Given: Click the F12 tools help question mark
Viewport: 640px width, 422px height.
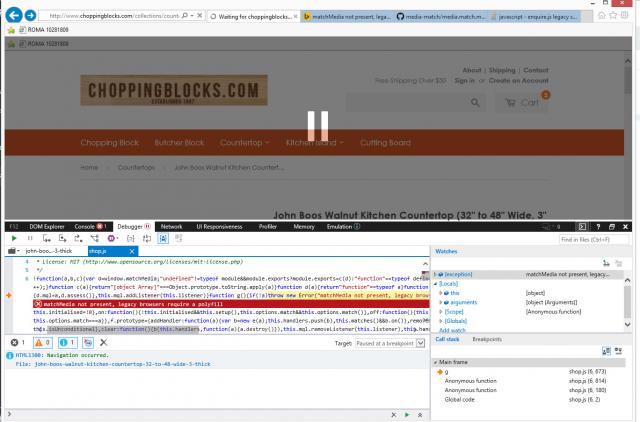Looking at the screenshot, I should click(598, 227).
